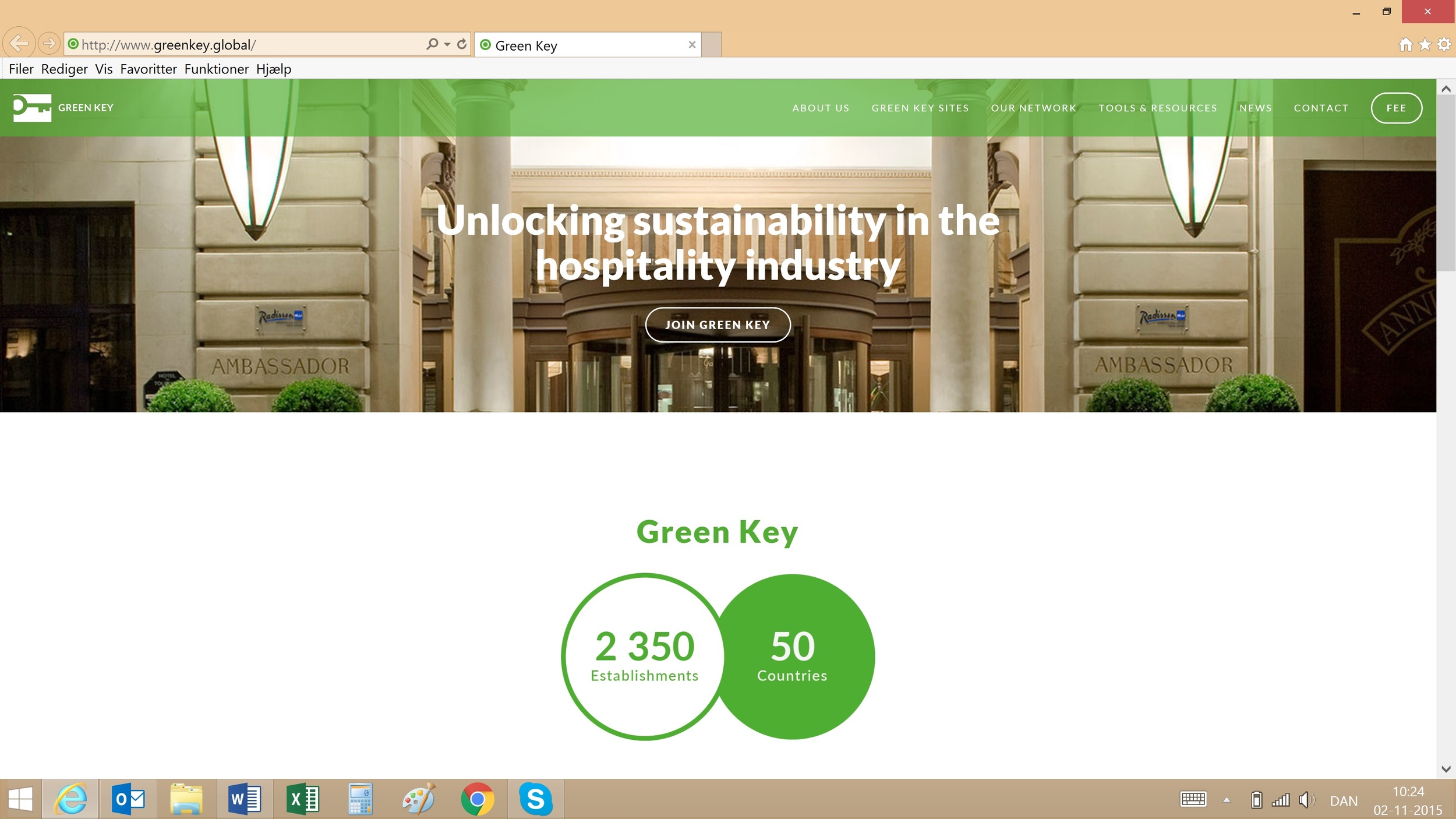Open Word from the taskbar
Image resolution: width=1456 pixels, height=819 pixels.
245,799
